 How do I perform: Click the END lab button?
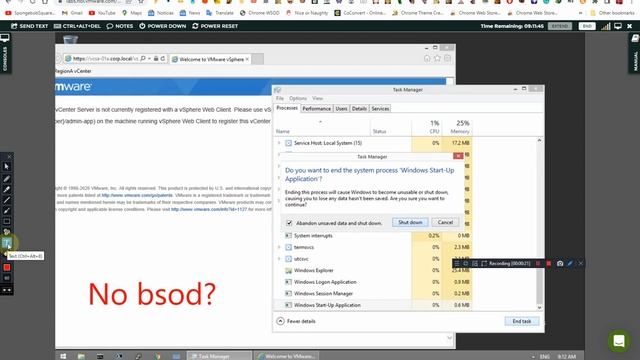click(x=587, y=26)
